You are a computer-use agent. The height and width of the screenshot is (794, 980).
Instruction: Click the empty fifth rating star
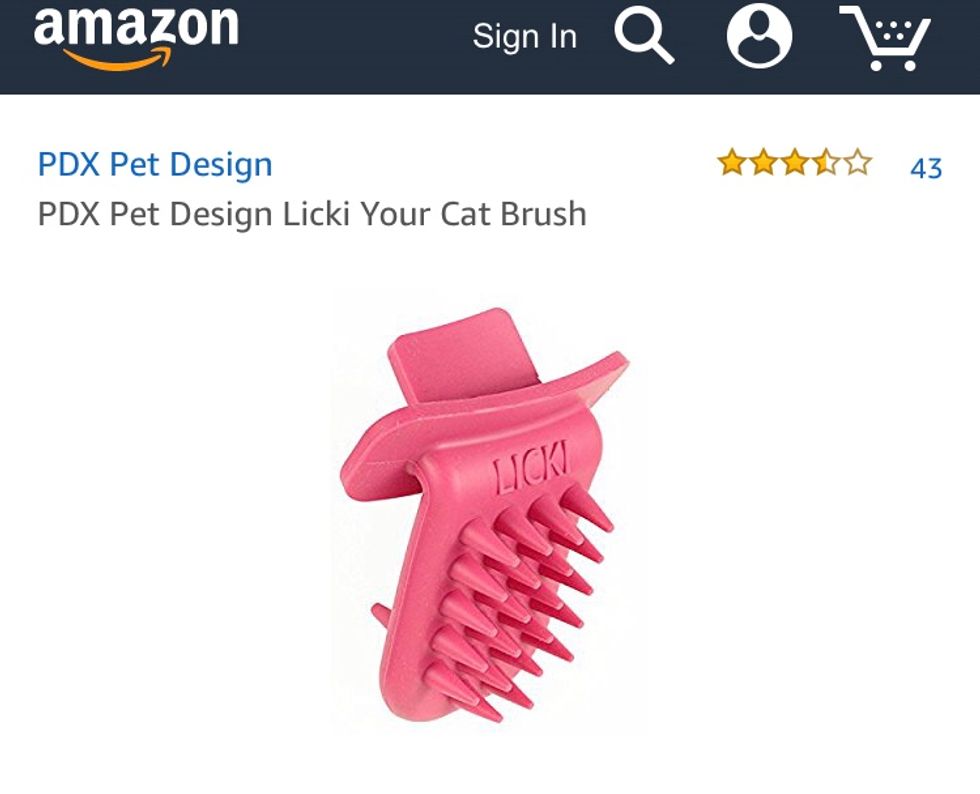[858, 163]
